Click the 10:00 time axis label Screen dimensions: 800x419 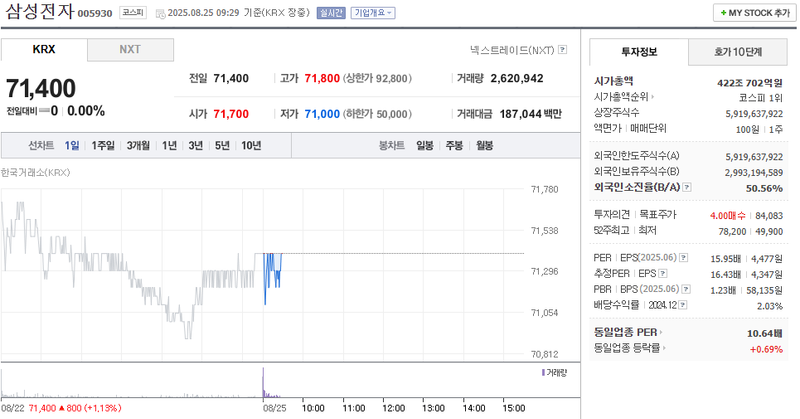(x=313, y=408)
